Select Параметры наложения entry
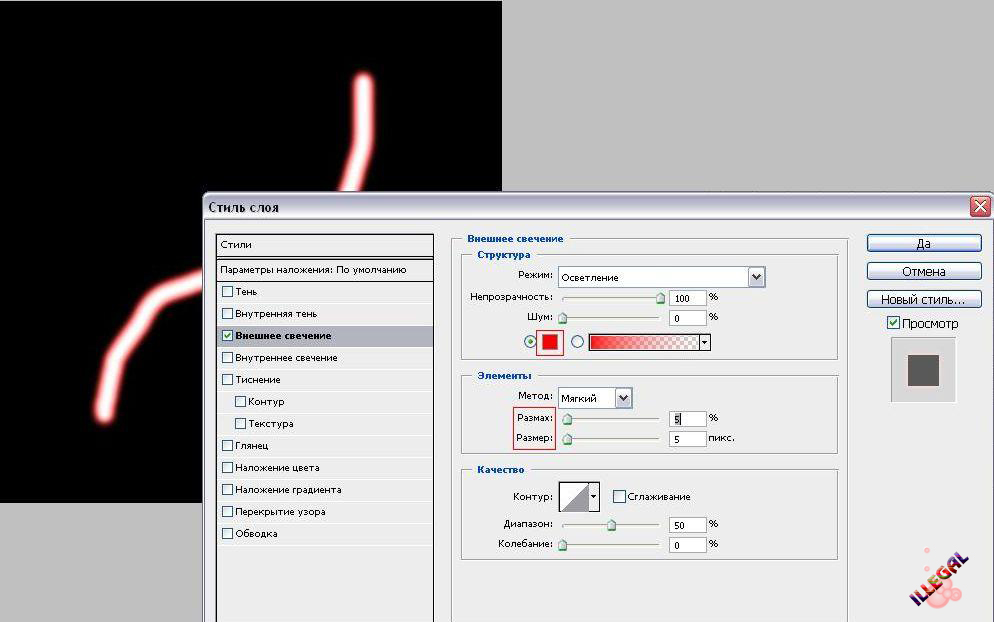 [313, 270]
